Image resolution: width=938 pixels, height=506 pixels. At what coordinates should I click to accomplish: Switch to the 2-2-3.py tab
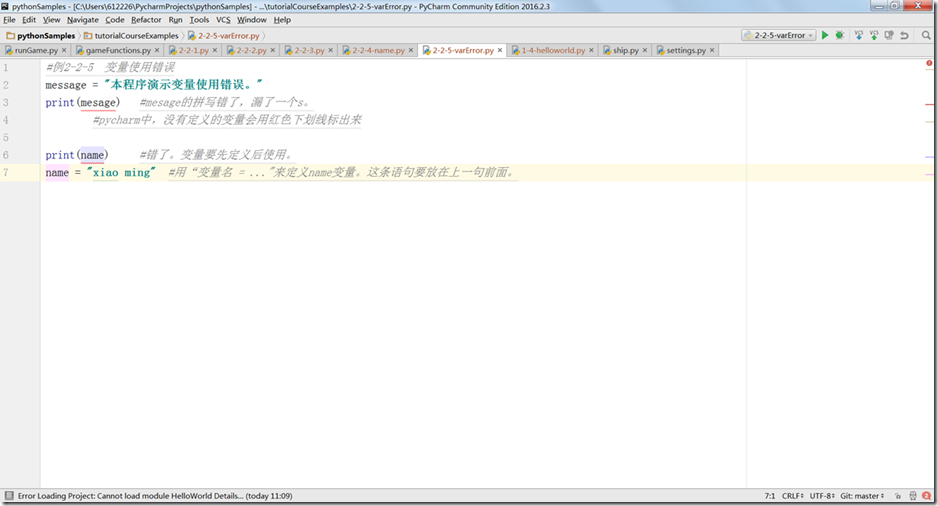[309, 50]
